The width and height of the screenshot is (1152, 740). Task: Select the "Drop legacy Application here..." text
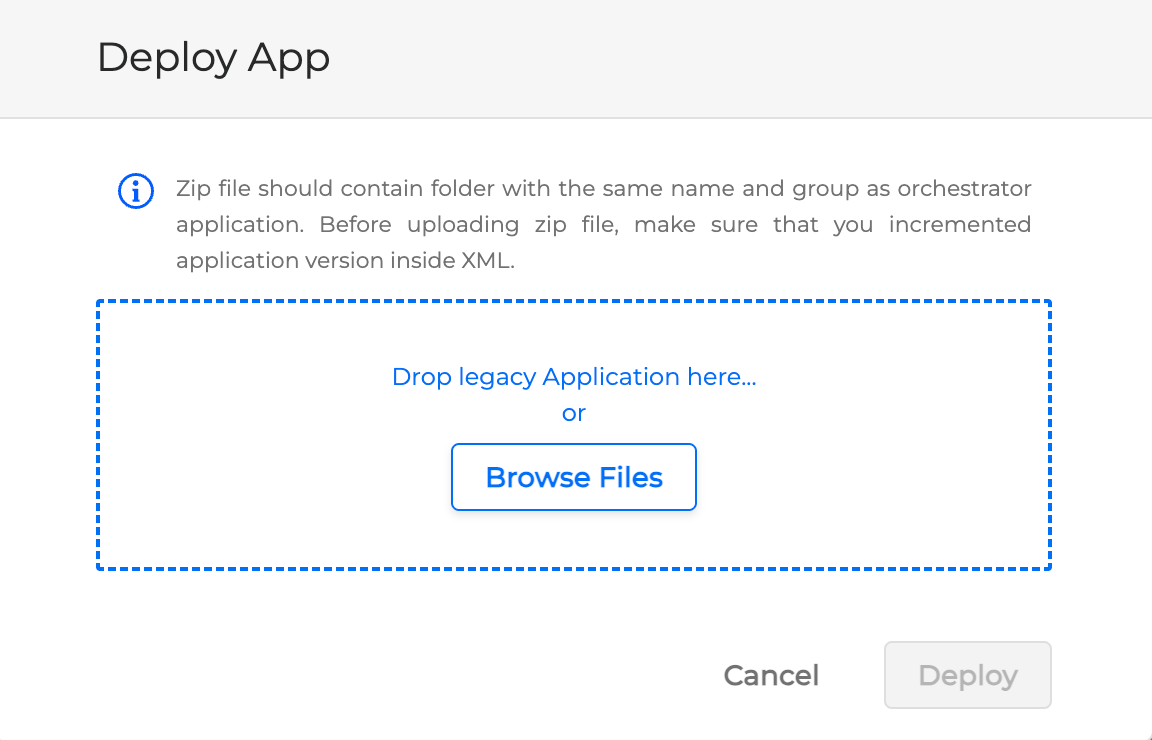(573, 377)
